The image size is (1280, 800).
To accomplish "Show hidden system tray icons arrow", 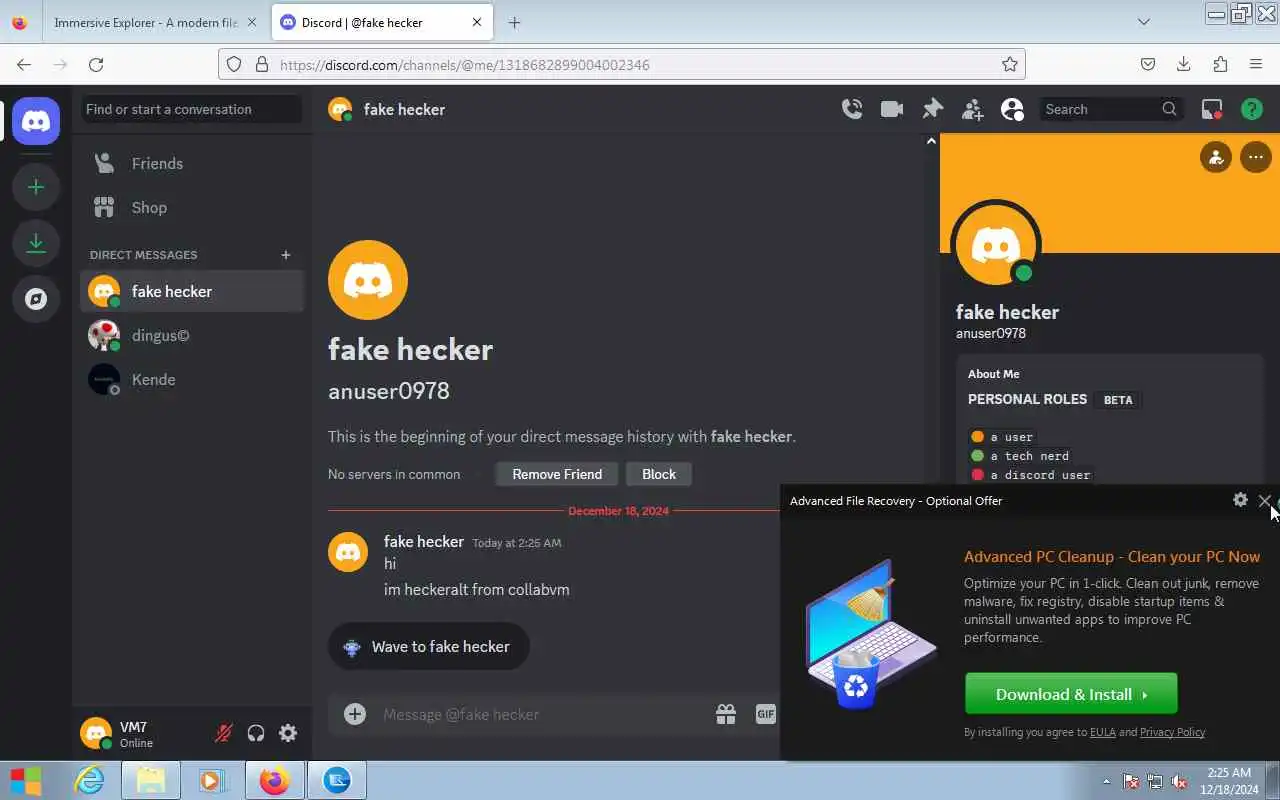I will coord(1106,781).
